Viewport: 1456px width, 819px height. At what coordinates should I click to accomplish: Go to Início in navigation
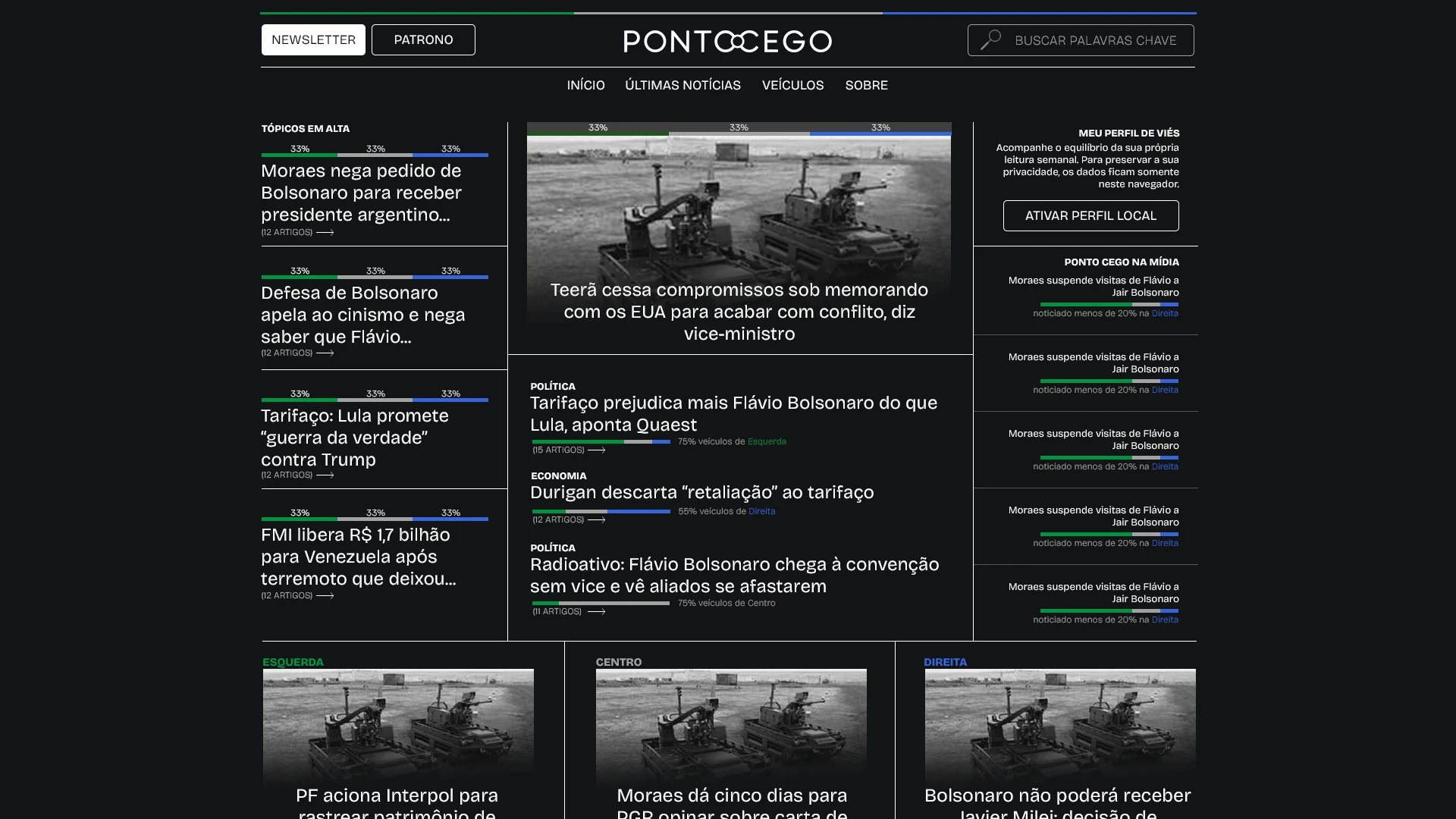tap(586, 86)
